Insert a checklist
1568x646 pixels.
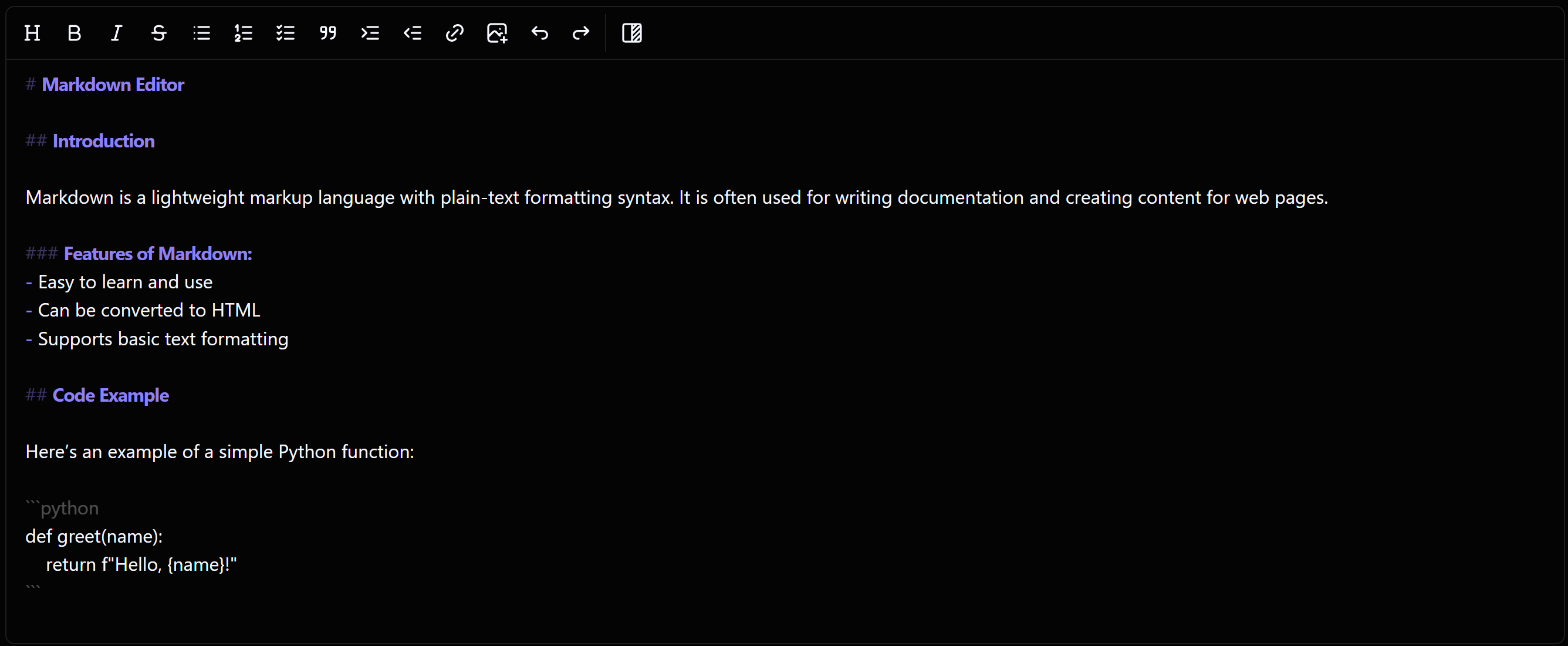285,33
